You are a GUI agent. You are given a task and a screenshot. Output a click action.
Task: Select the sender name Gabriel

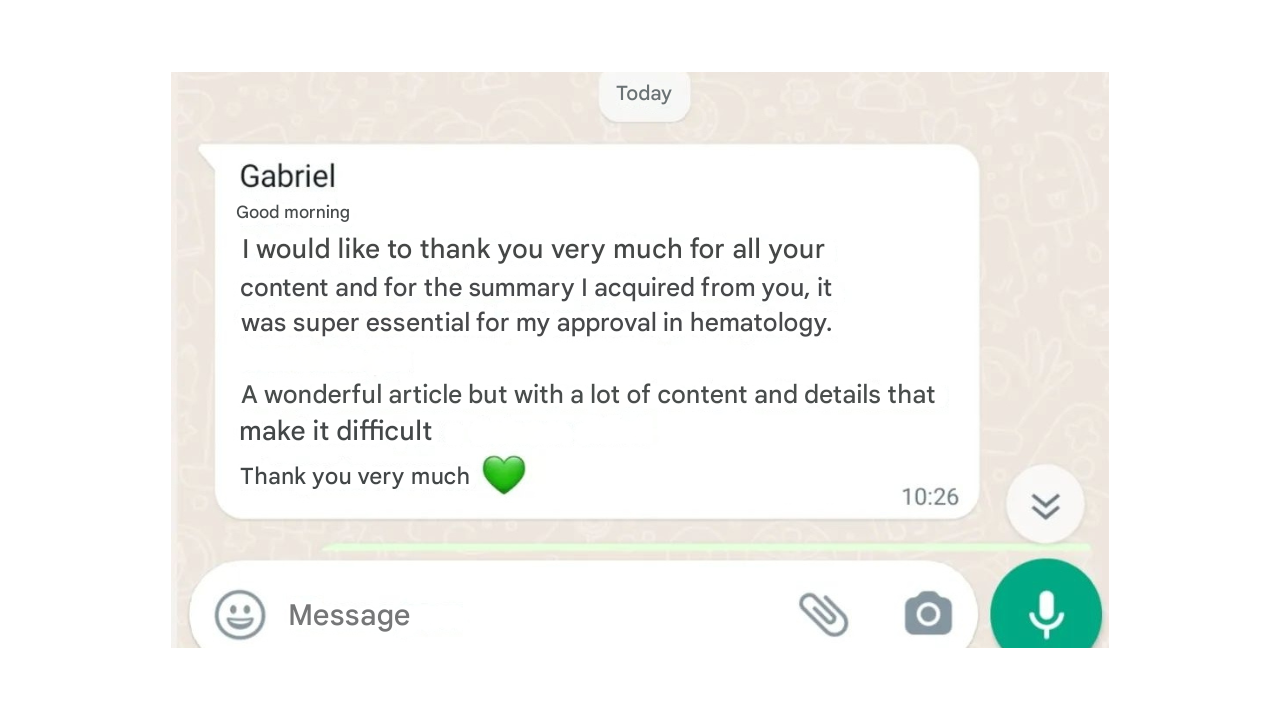coord(288,176)
